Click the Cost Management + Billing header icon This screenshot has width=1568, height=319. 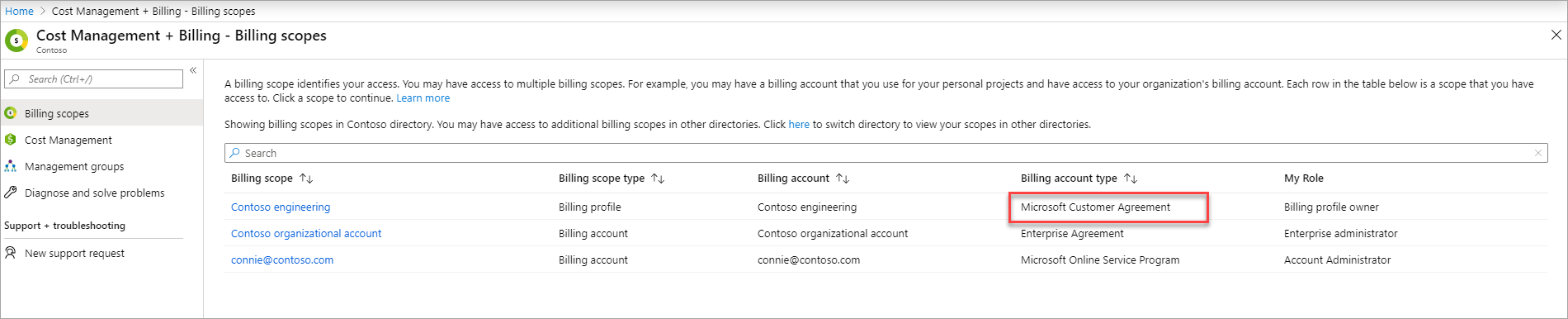click(x=17, y=40)
